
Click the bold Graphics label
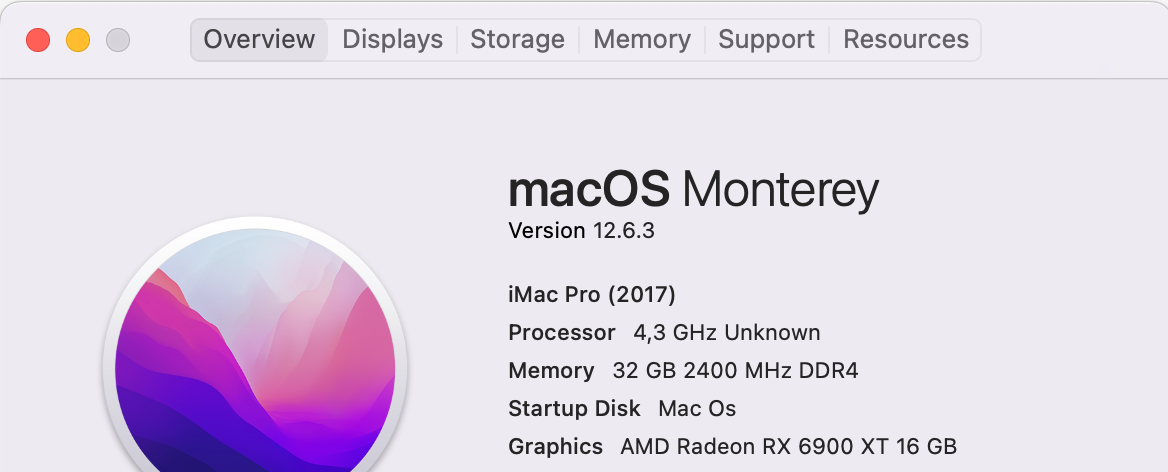pyautogui.click(x=555, y=447)
